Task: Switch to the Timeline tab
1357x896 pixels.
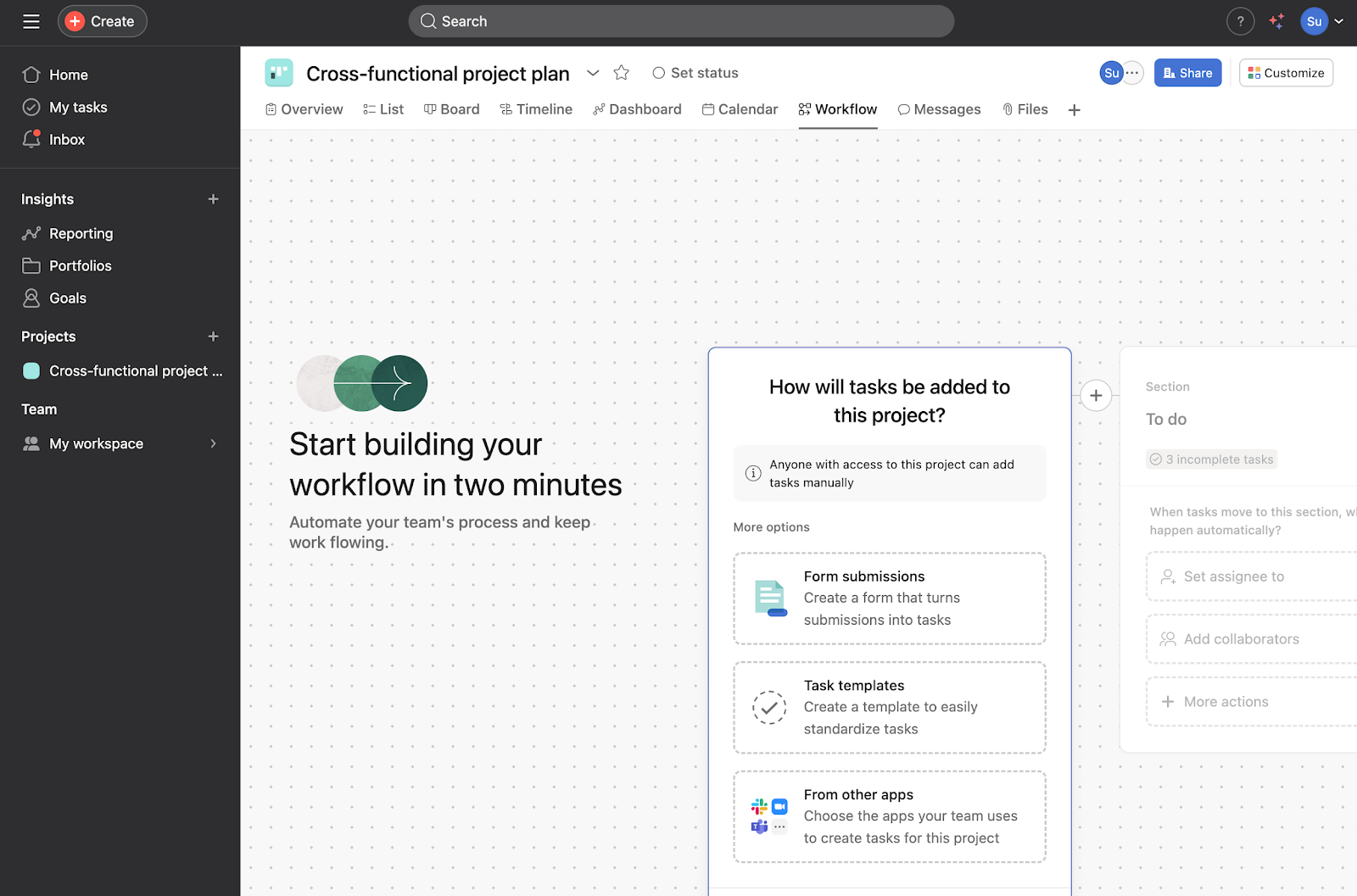Action: pyautogui.click(x=536, y=109)
